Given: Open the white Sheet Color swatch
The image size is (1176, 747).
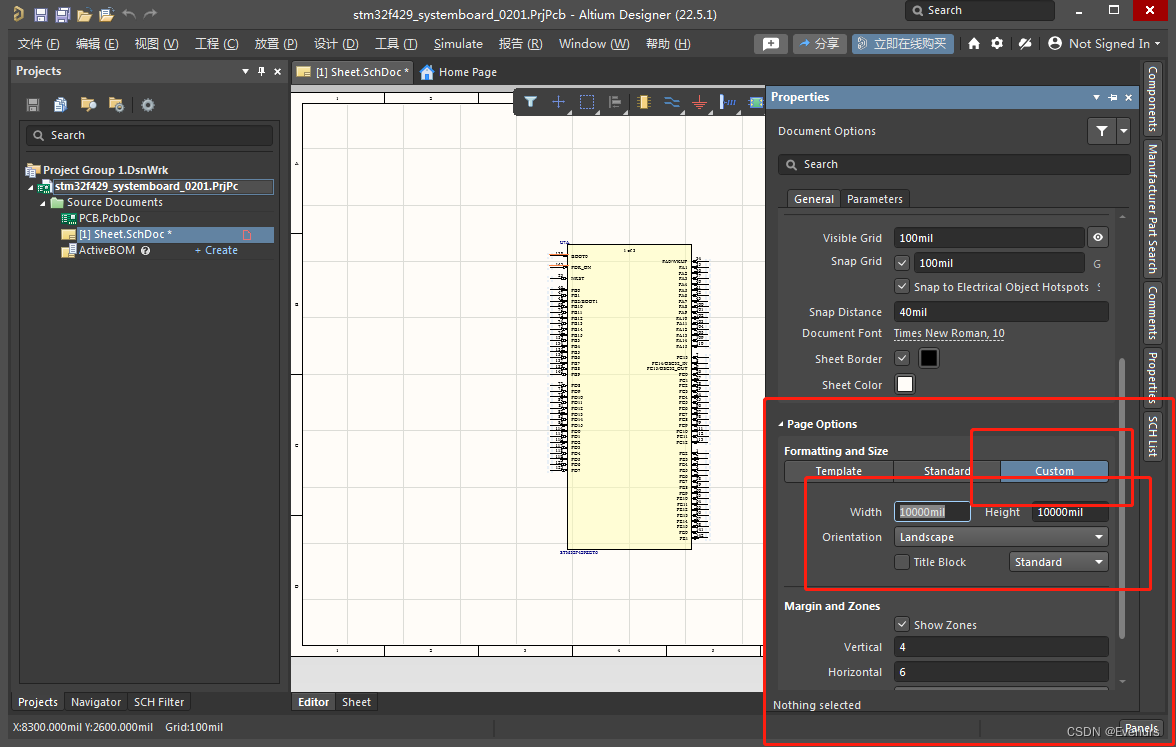Looking at the screenshot, I should tap(905, 384).
